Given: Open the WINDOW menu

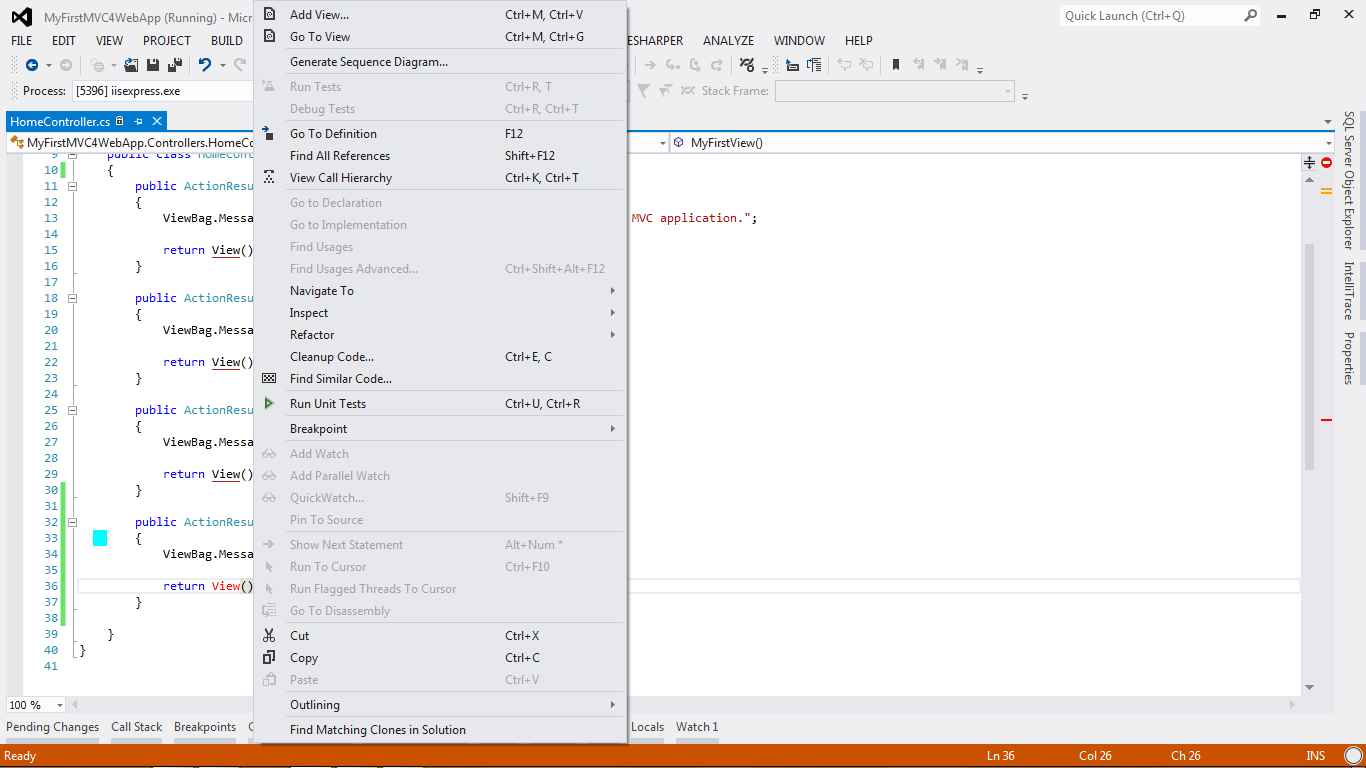Looking at the screenshot, I should point(799,41).
